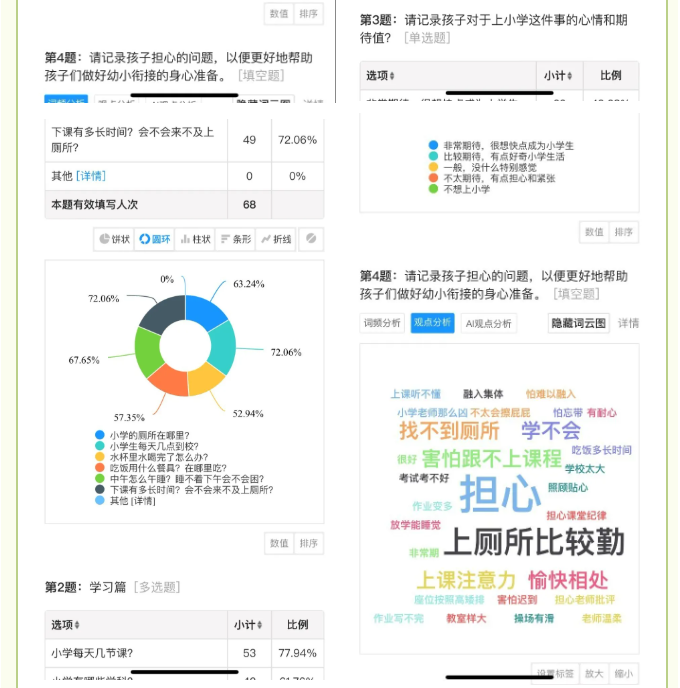Click the 本题有效填写人次 row
The image size is (680, 688).
[x=184, y=204]
